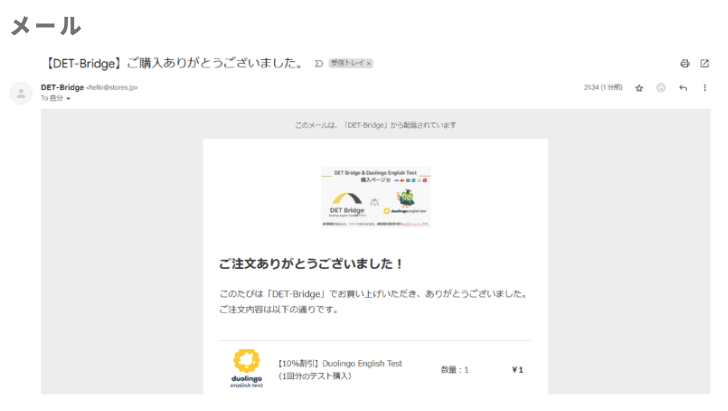The width and height of the screenshot is (728, 411).
Task: Click the DET Bridge banner image
Action: (376, 197)
